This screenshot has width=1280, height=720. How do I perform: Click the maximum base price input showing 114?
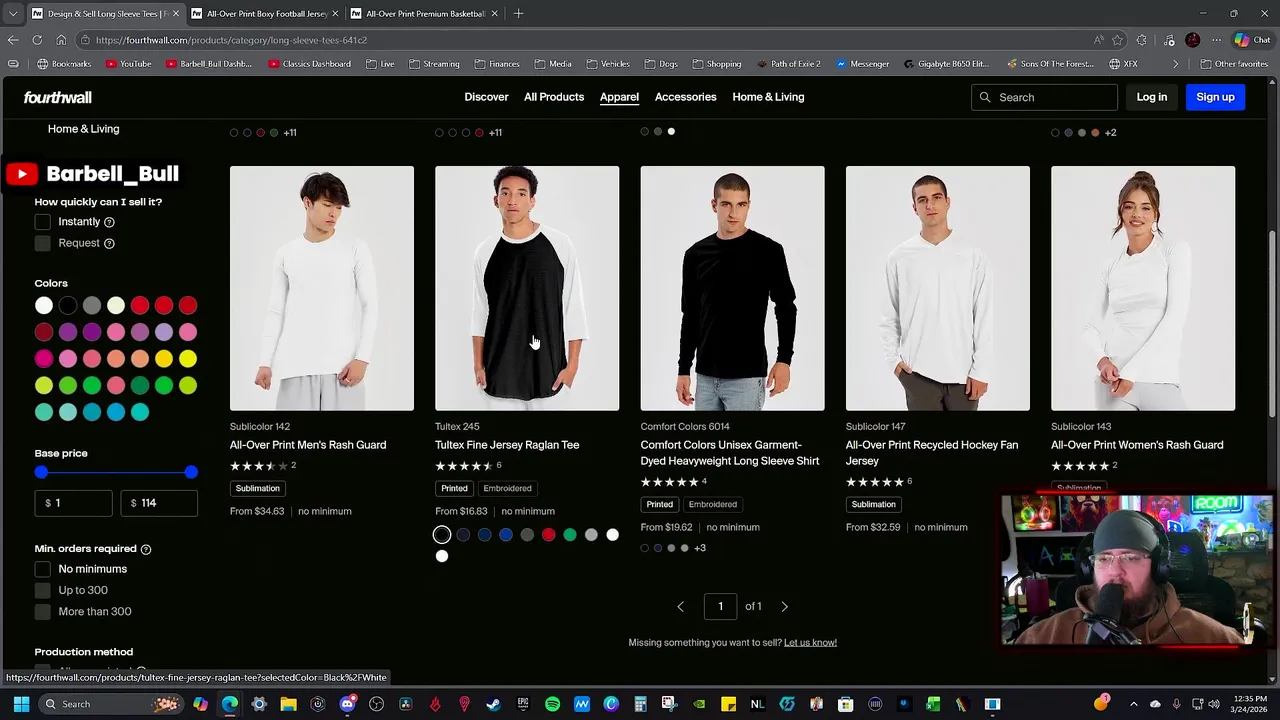158,503
